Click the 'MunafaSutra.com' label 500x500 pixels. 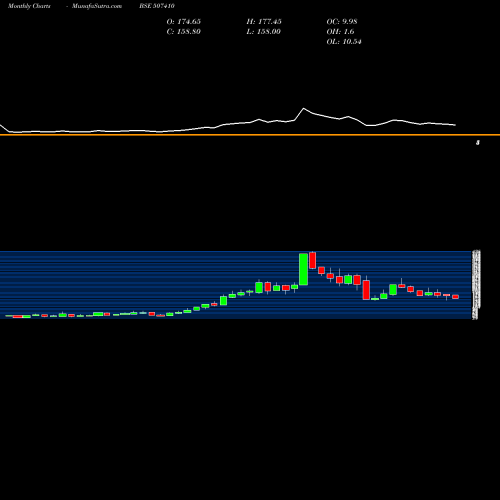pos(97,6)
